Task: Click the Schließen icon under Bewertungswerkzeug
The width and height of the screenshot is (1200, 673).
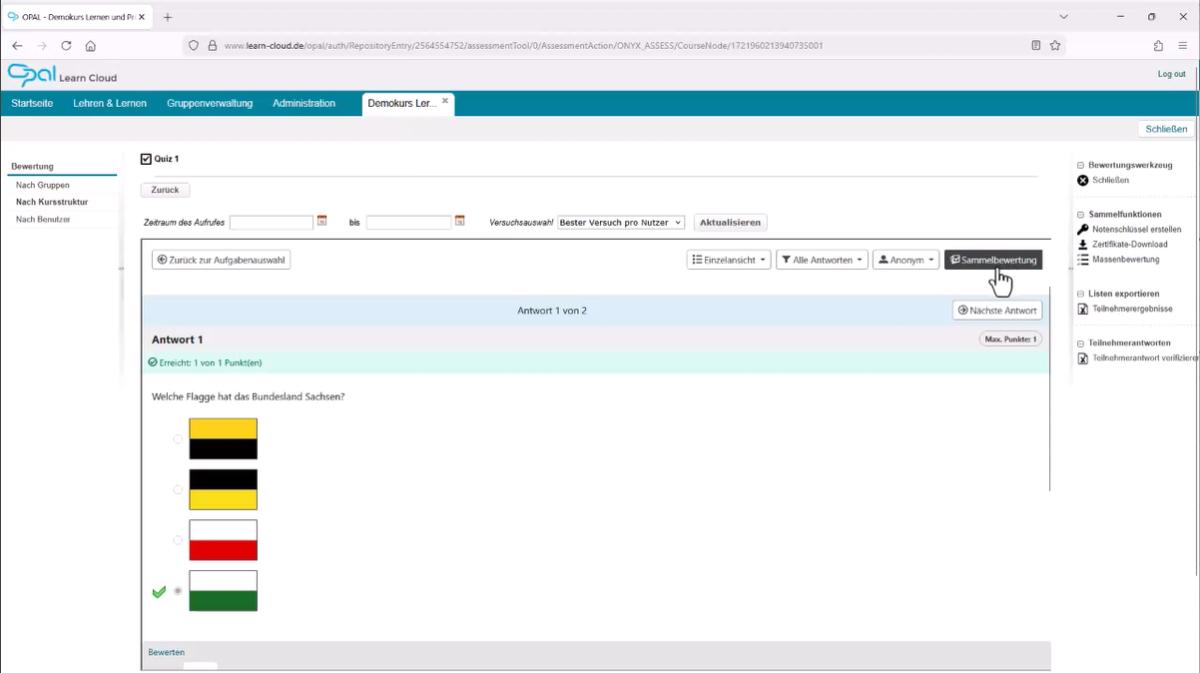Action: point(1082,180)
